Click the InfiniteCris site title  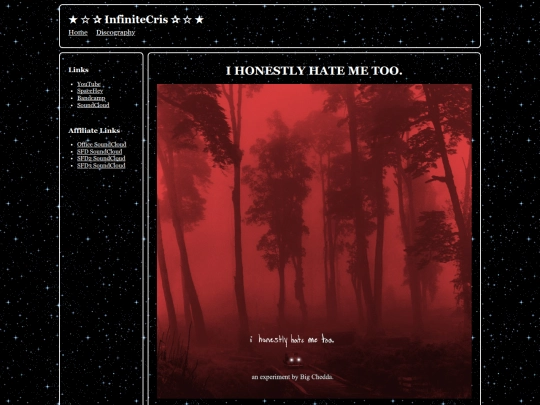click(136, 19)
